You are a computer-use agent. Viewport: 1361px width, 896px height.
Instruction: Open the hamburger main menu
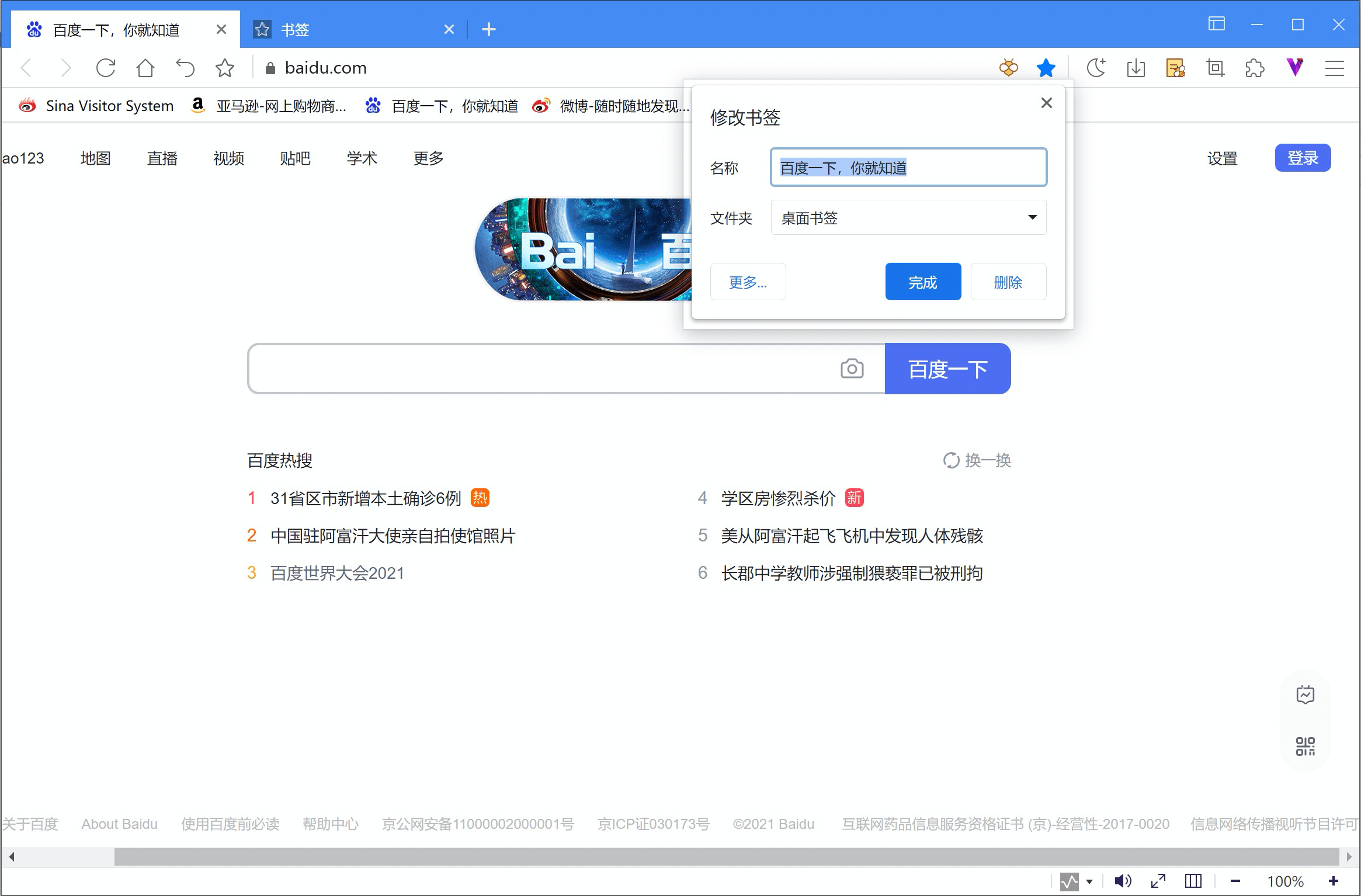coord(1335,68)
